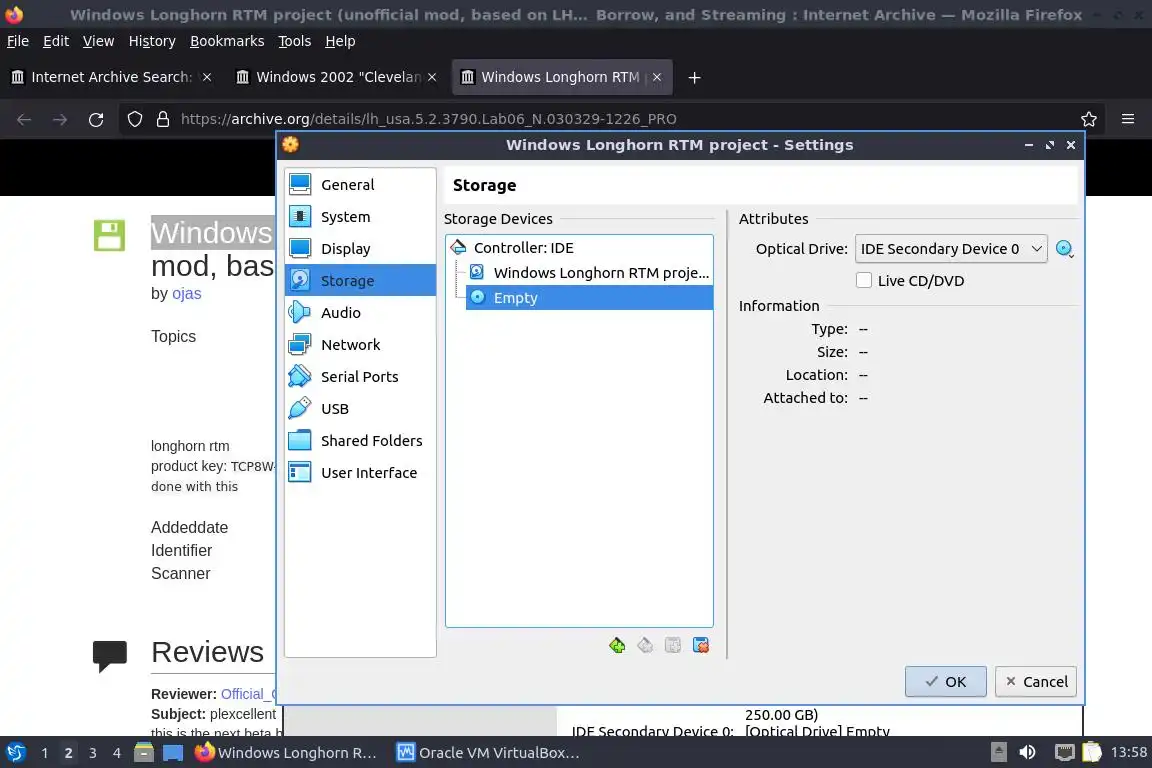Select the Storage settings category
The image size is (1152, 768).
coord(360,281)
